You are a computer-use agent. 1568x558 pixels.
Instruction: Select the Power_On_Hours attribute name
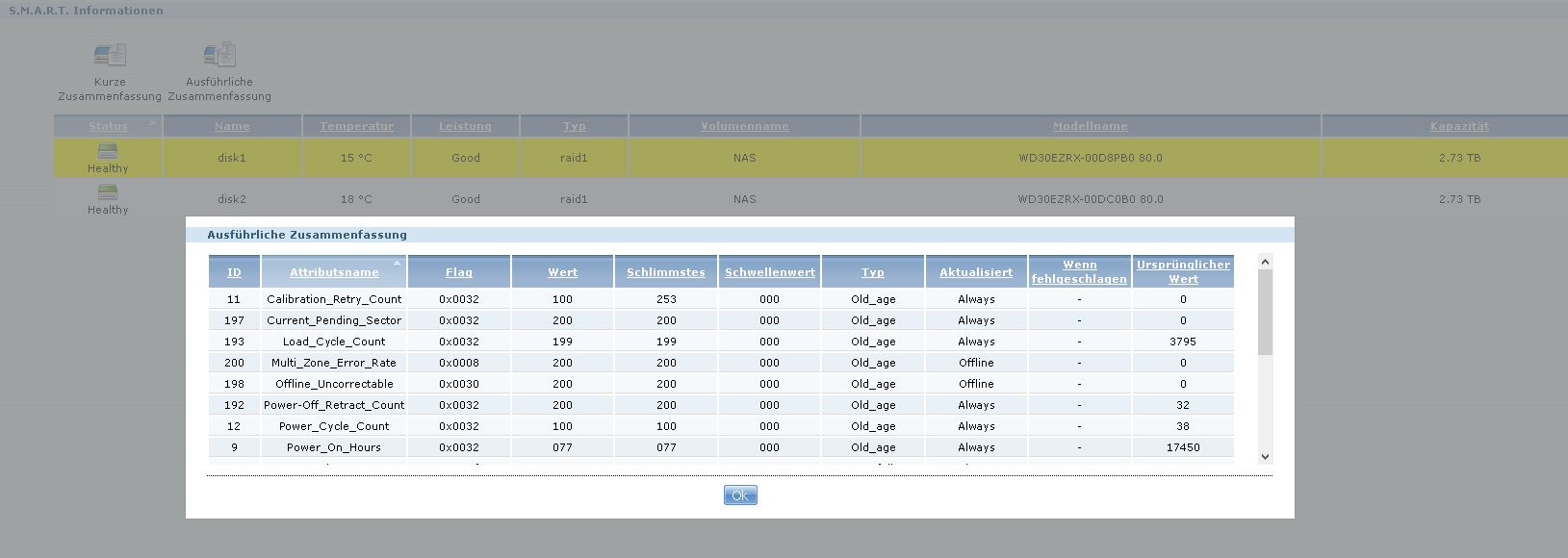334,447
